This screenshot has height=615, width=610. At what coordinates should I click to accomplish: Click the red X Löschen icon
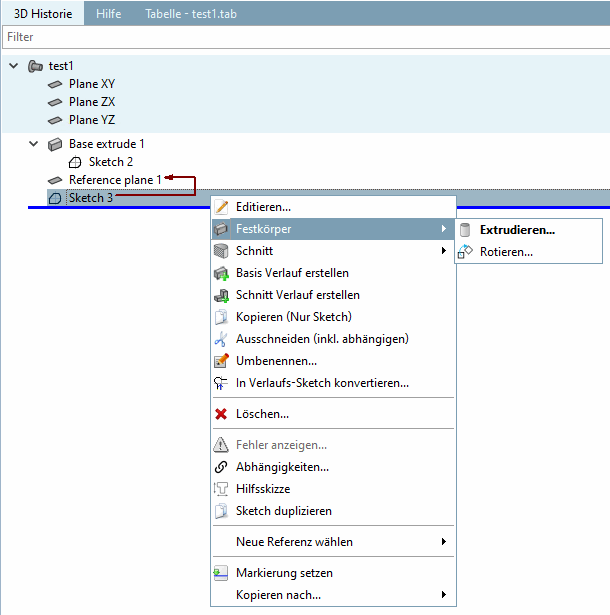tap(222, 413)
